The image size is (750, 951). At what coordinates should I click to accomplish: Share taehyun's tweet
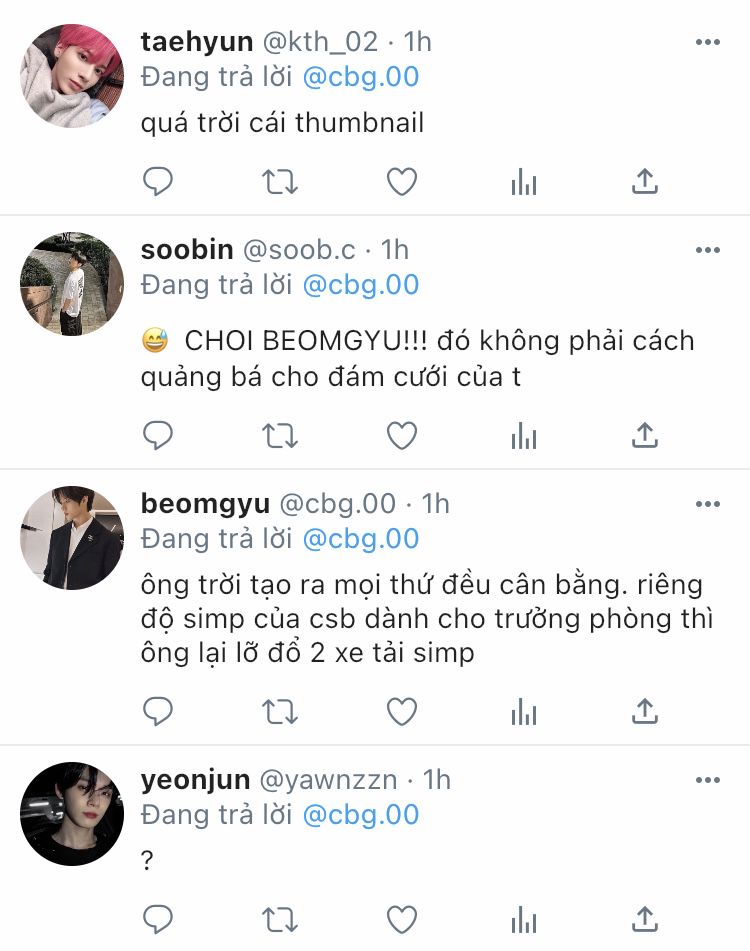[x=645, y=181]
